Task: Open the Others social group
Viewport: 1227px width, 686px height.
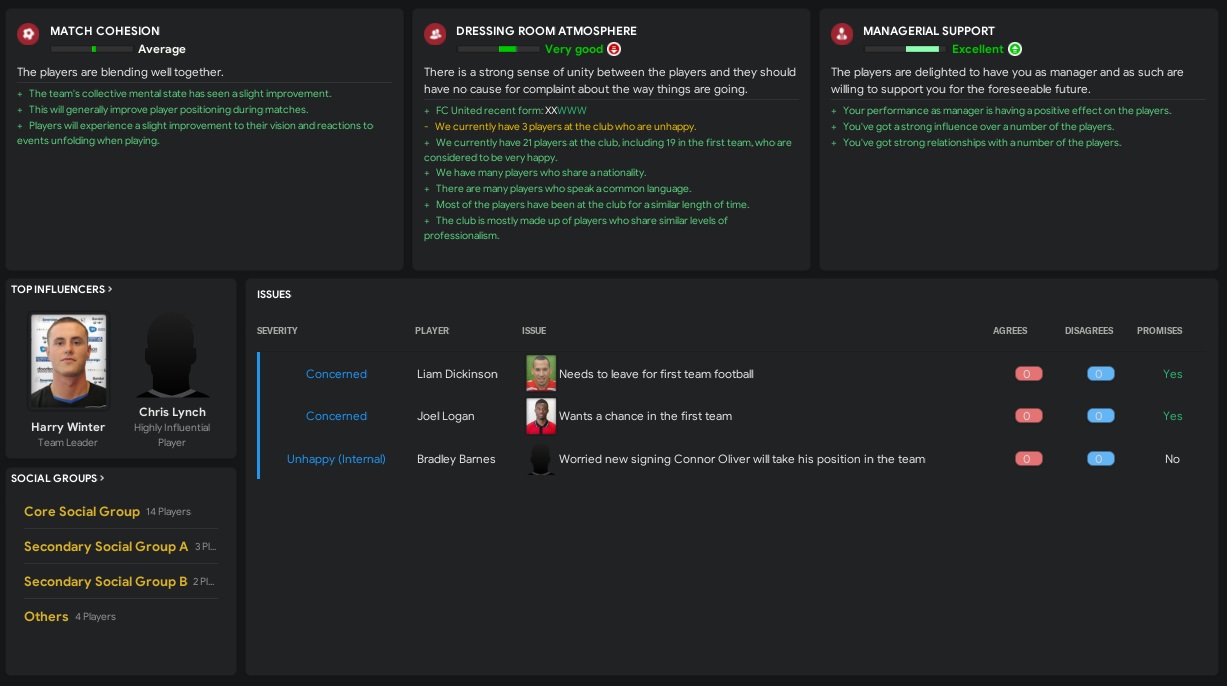Action: point(46,616)
